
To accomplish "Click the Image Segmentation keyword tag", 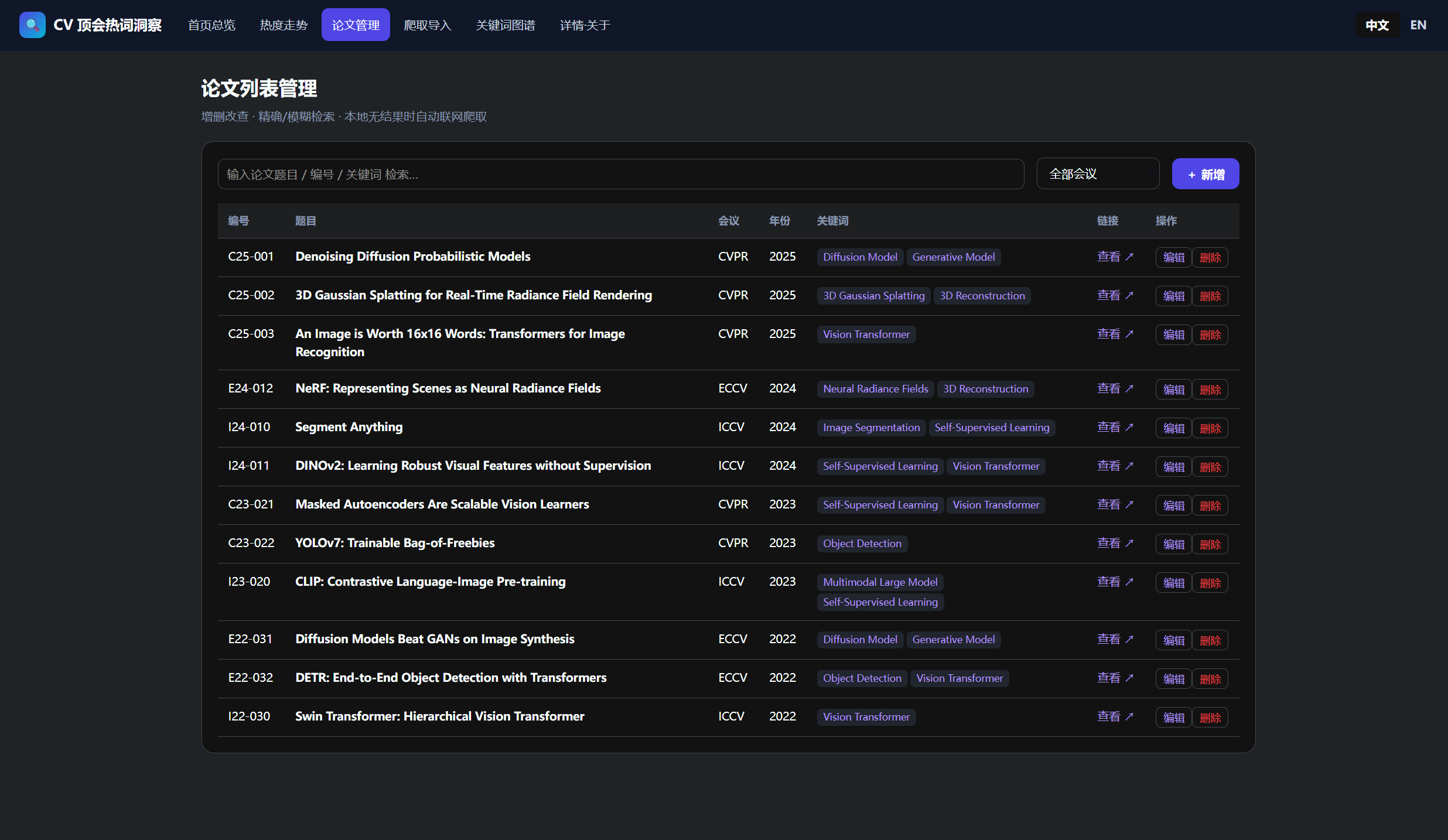I will 871,428.
